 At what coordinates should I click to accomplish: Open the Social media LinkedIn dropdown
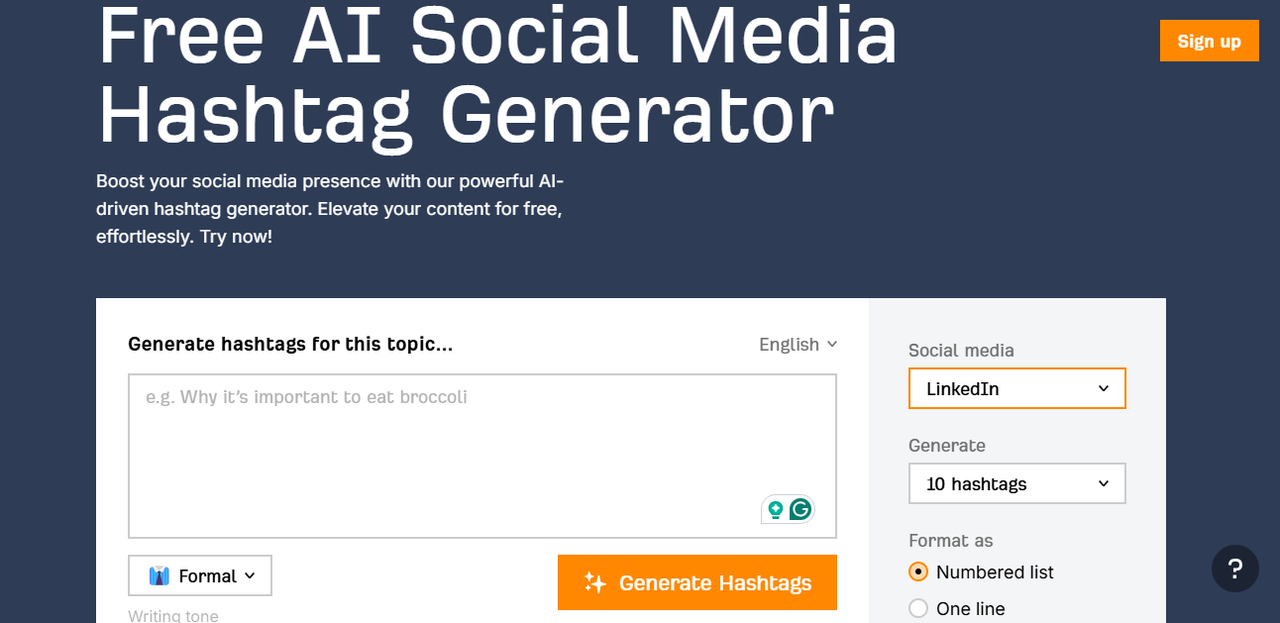pos(1016,389)
